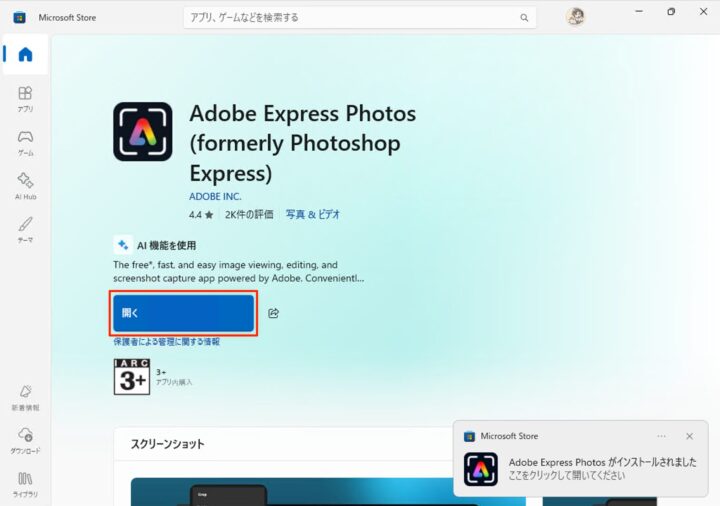Open ライブラリ (Library) in the sidebar
Image resolution: width=720 pixels, height=506 pixels.
point(25,483)
